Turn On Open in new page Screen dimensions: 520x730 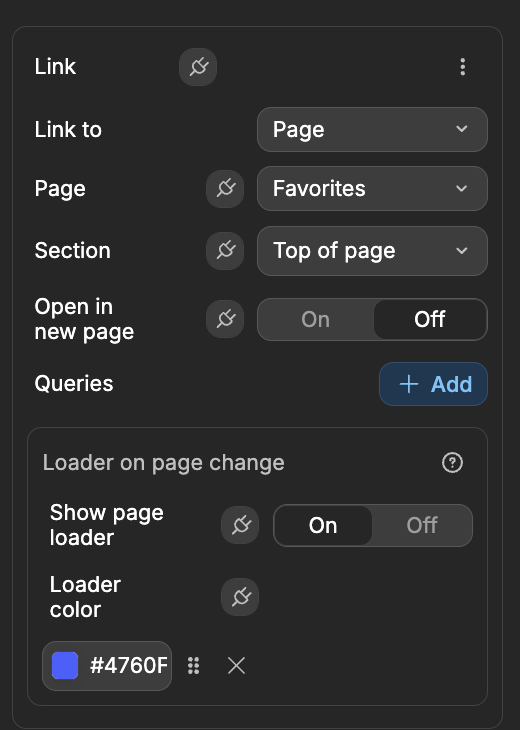316,319
